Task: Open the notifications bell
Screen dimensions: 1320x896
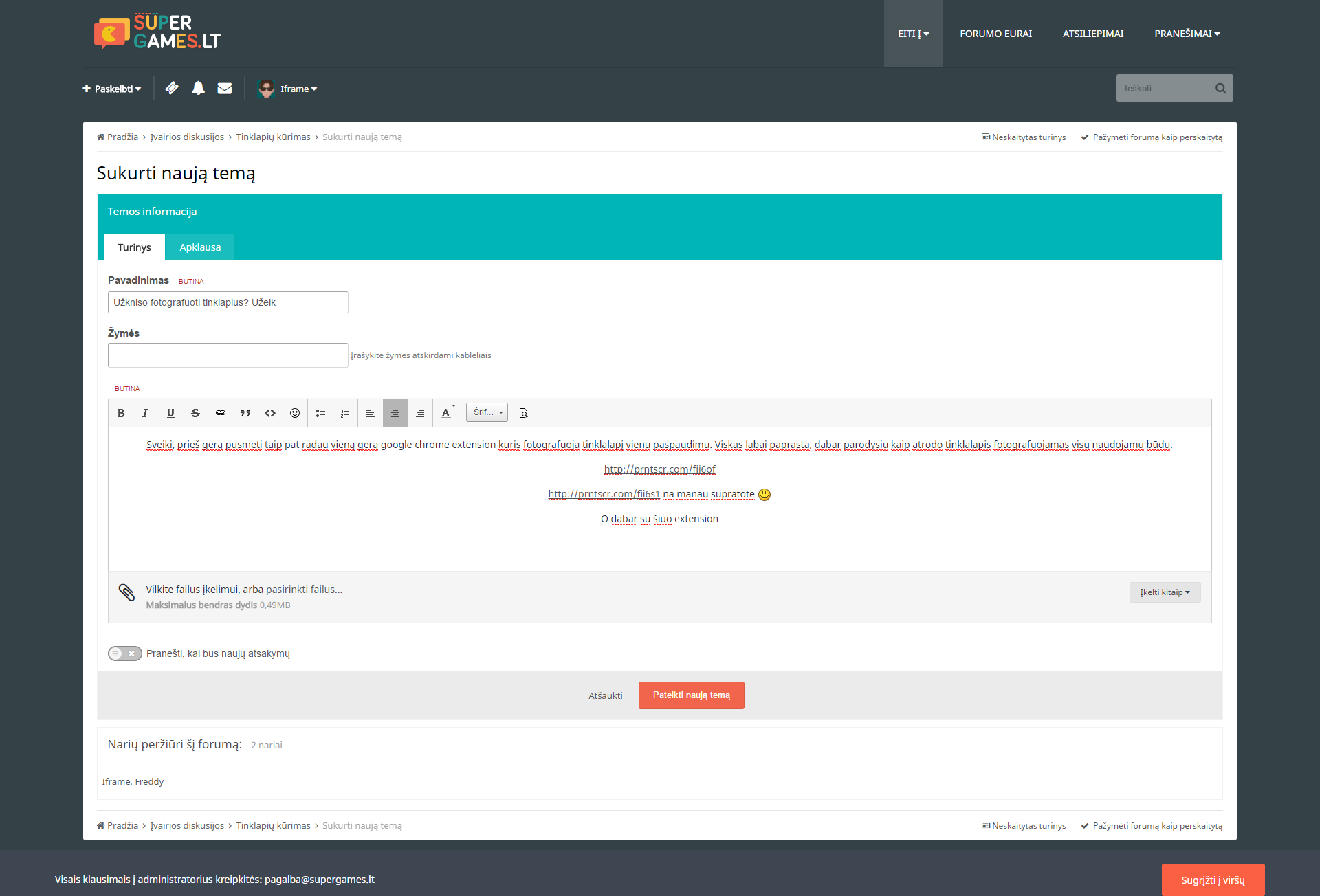Action: [198, 88]
